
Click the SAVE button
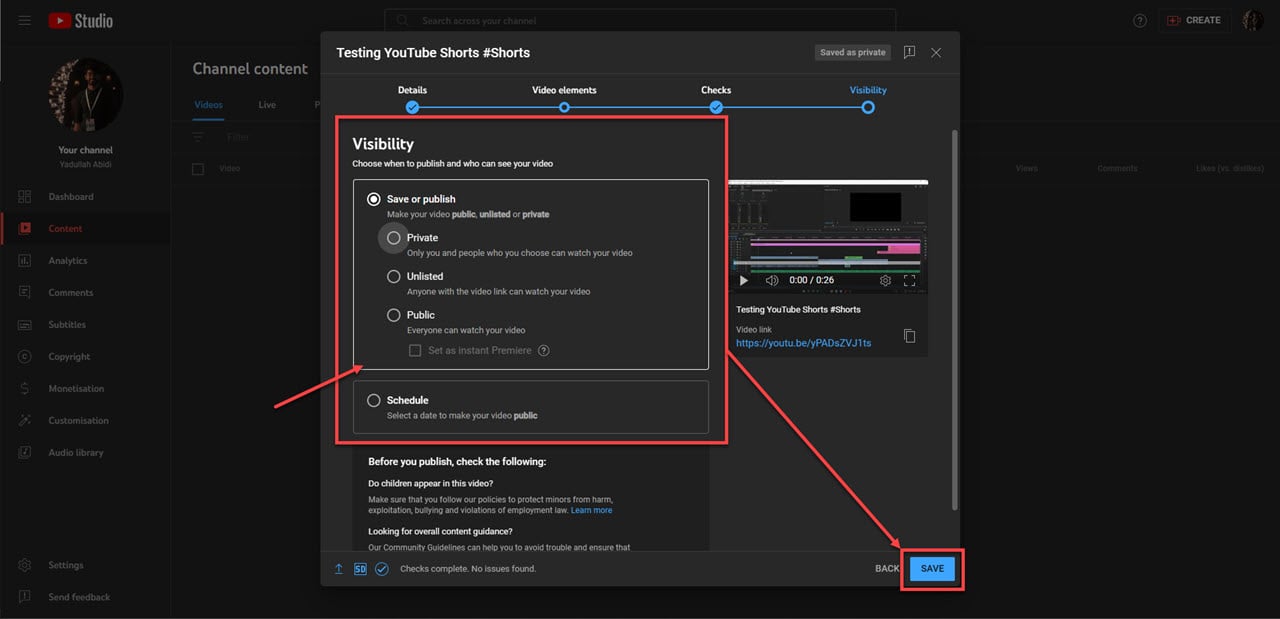click(x=931, y=568)
